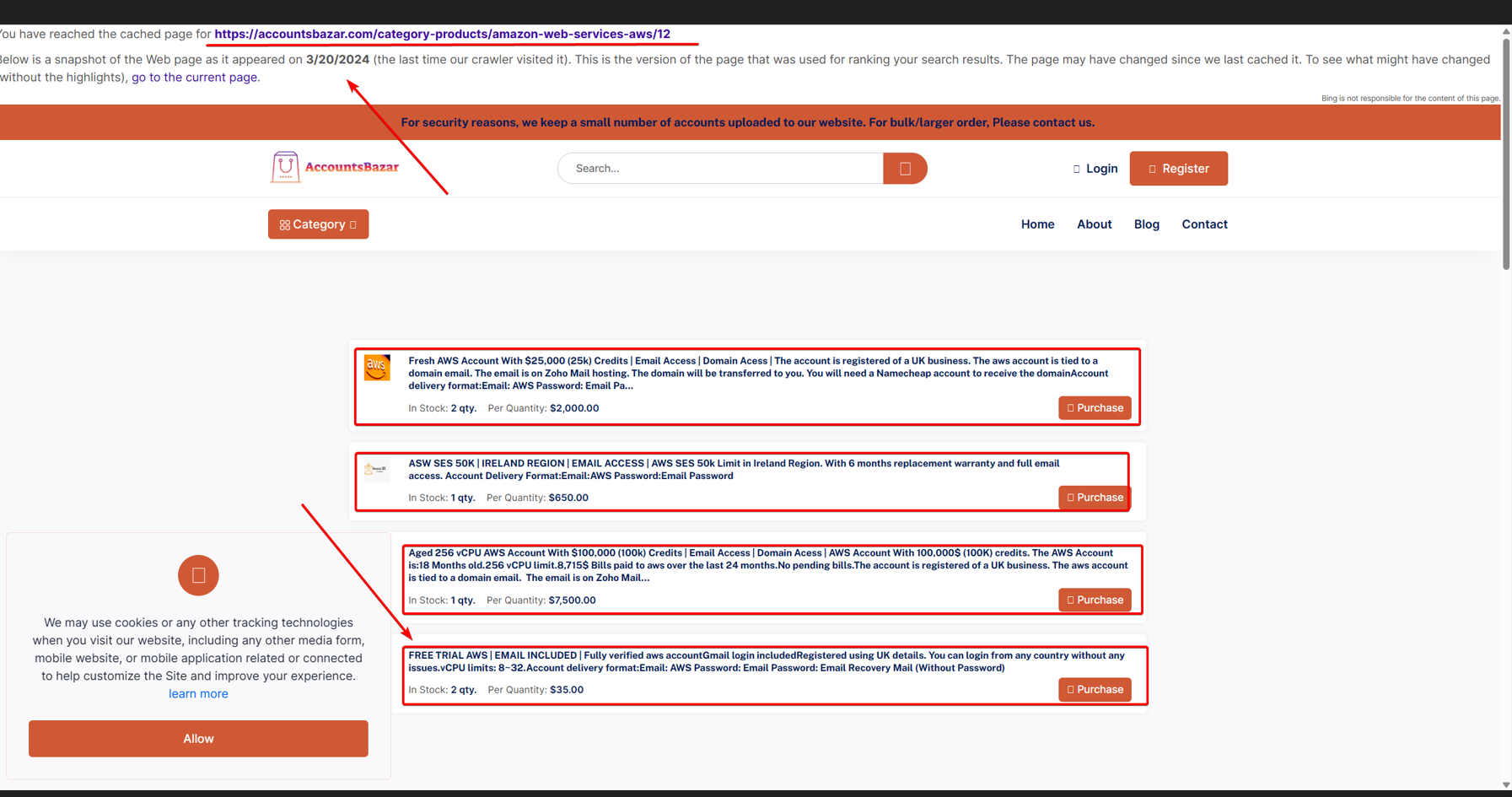Image resolution: width=1512 pixels, height=797 pixels.
Task: Open the Login link
Action: click(x=1095, y=169)
